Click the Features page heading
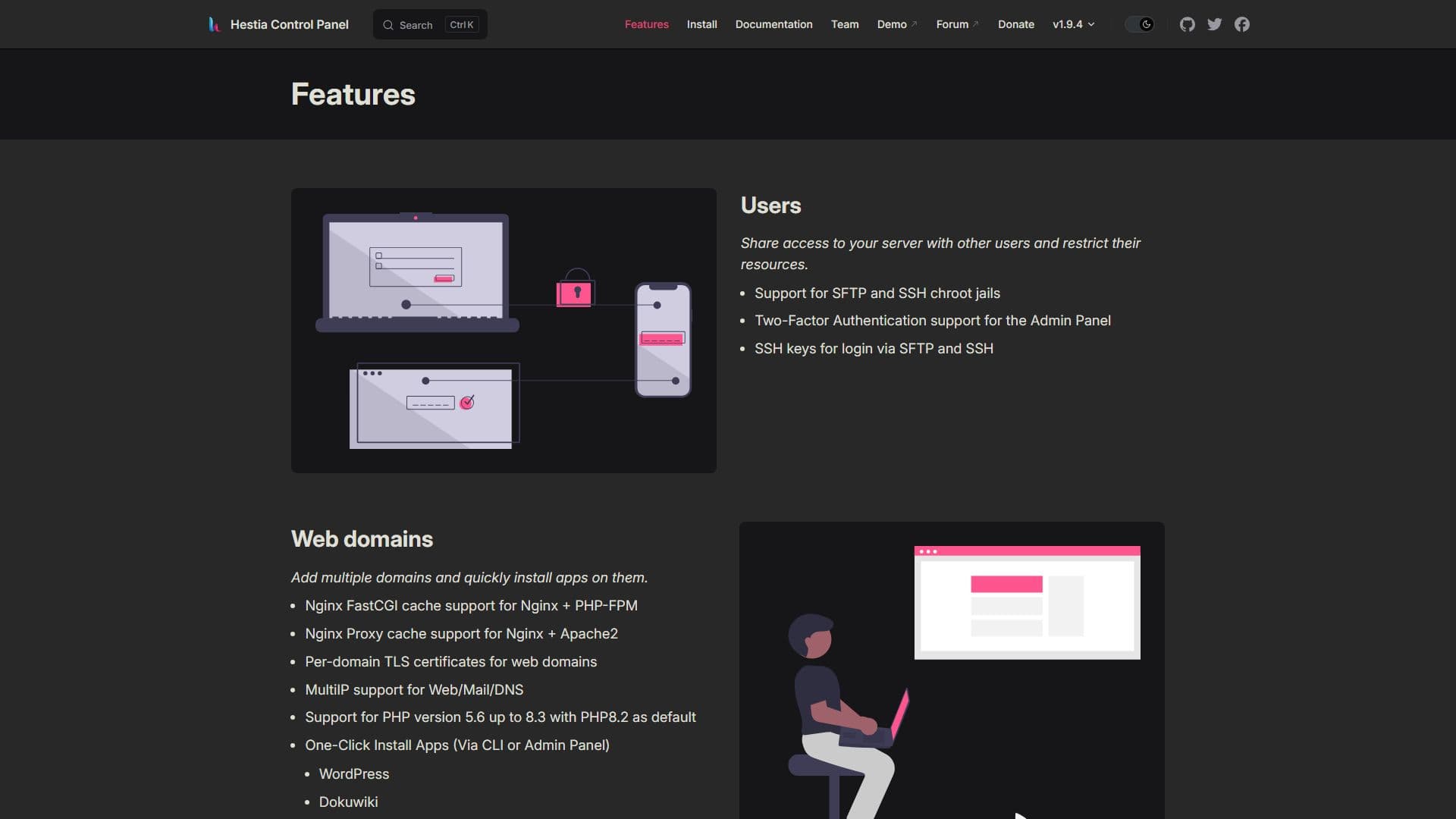 pyautogui.click(x=353, y=94)
